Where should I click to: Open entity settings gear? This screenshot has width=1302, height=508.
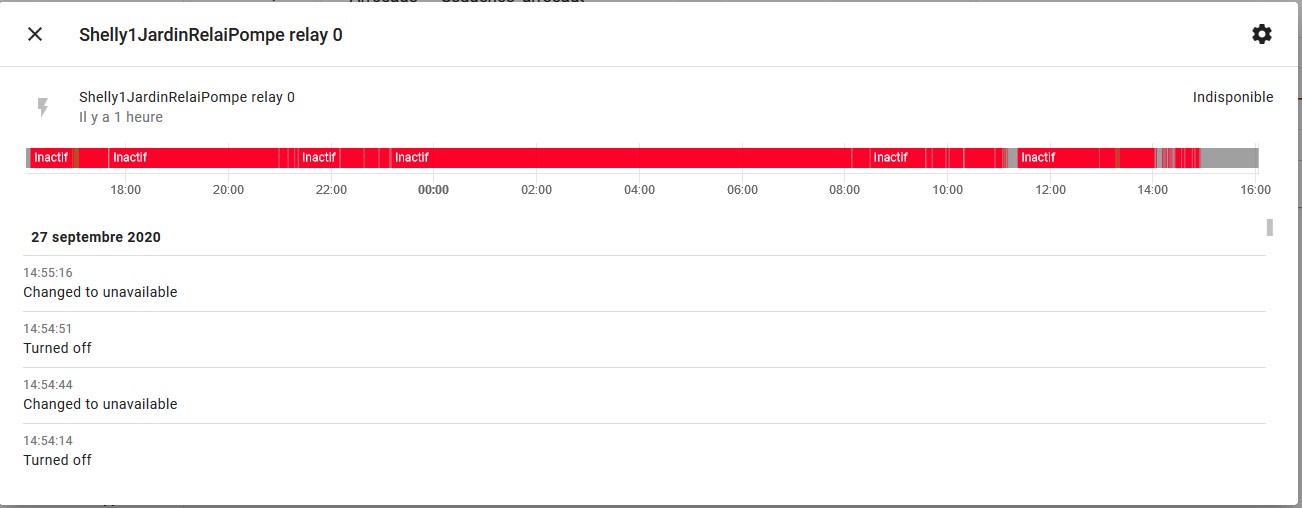click(1262, 34)
